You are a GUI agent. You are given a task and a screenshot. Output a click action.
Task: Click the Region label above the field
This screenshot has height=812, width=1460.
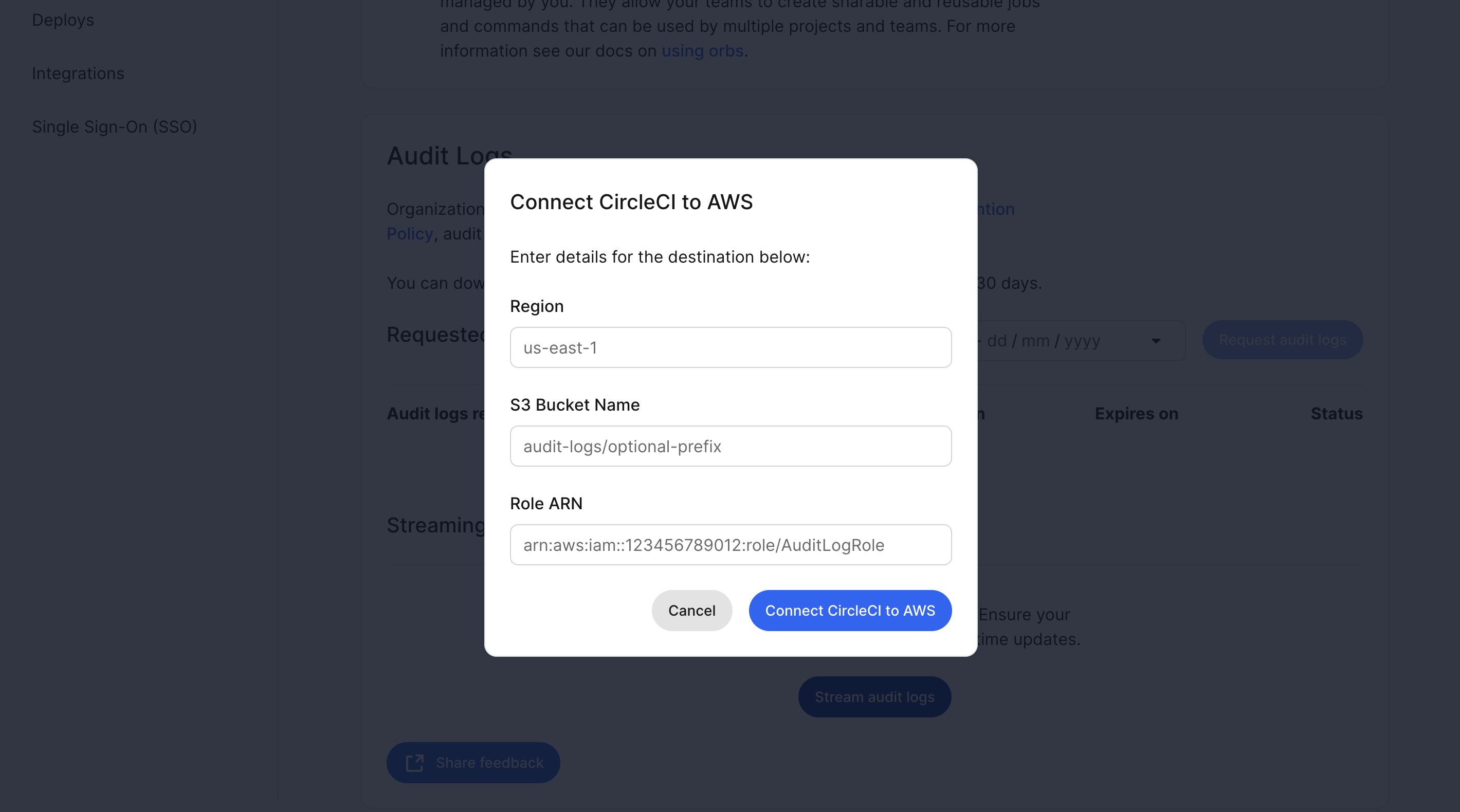536,306
